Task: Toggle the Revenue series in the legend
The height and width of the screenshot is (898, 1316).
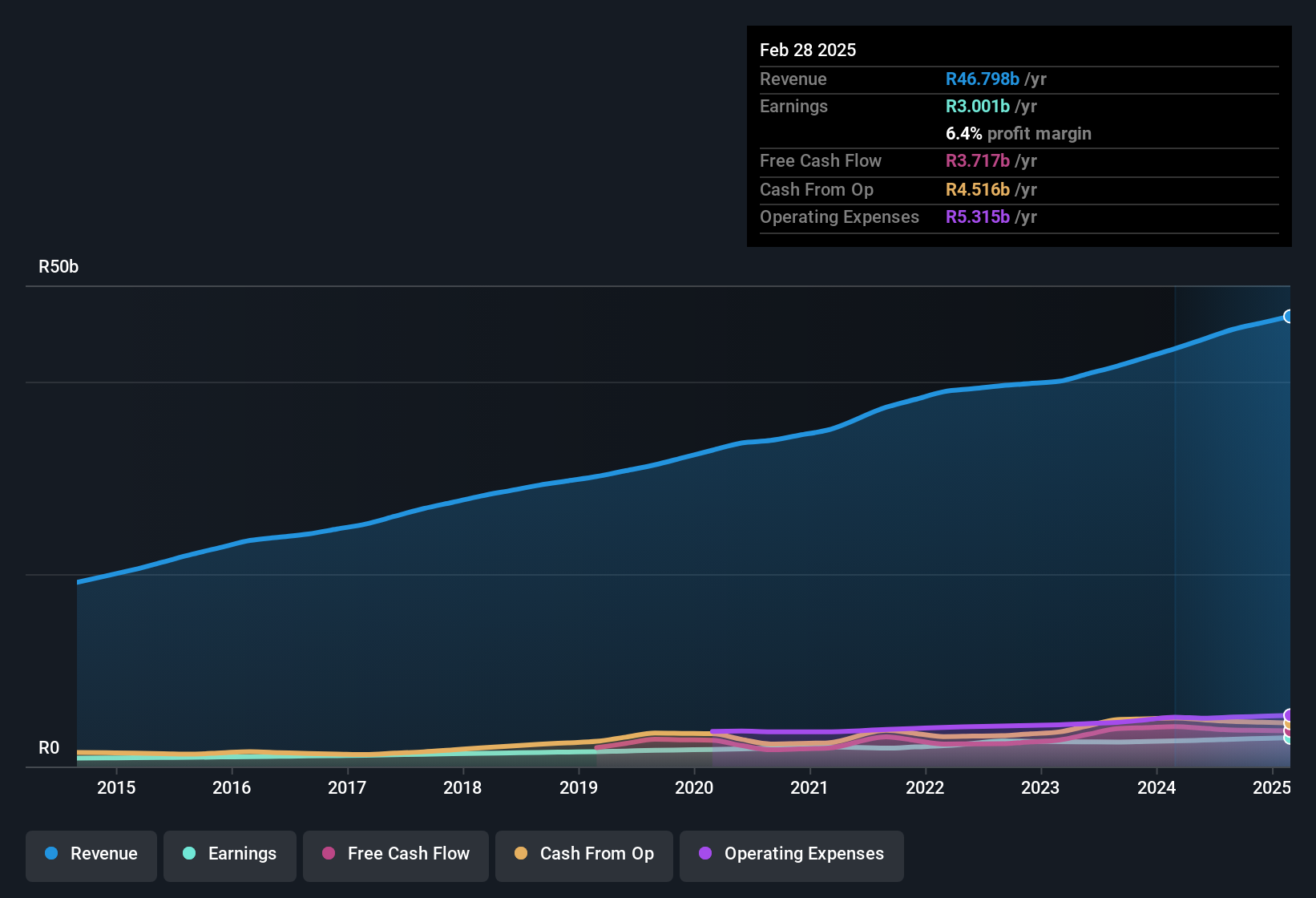Action: [x=91, y=855]
